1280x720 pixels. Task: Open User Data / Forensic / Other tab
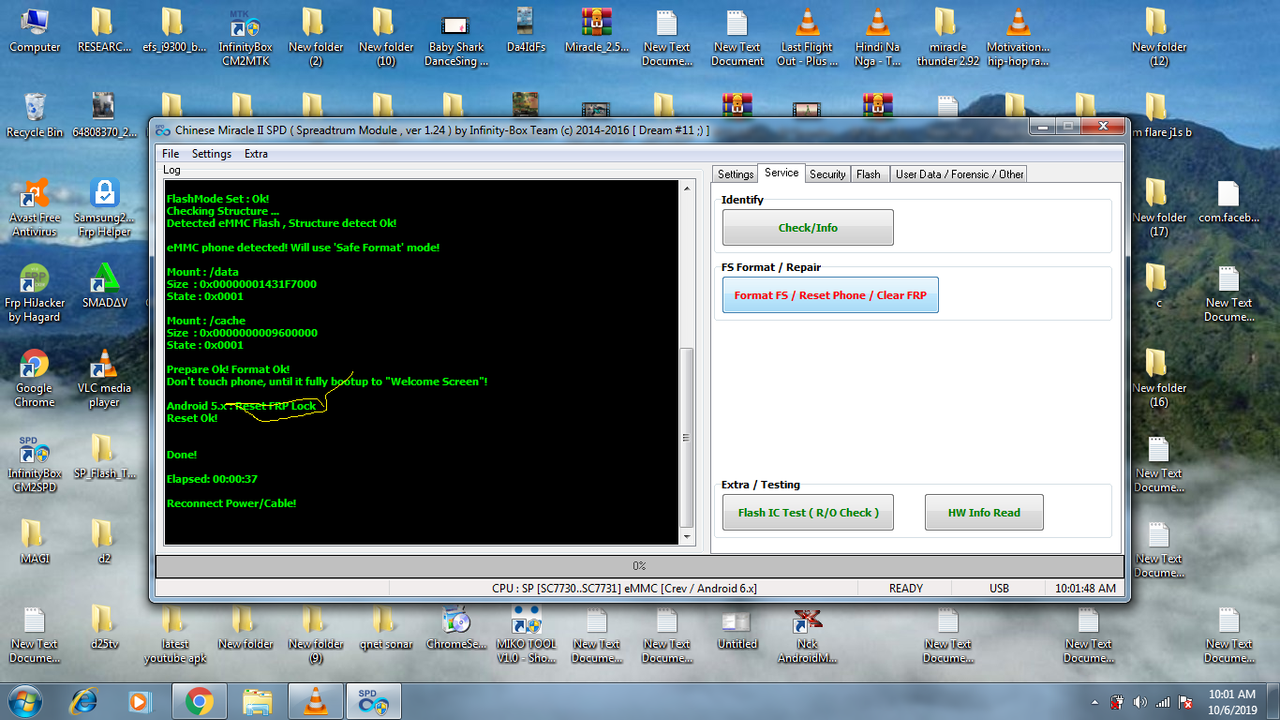[x=959, y=174]
